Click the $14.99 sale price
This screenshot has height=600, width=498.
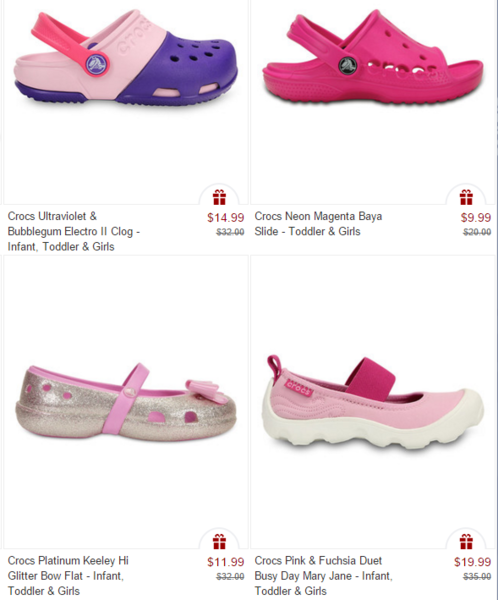tap(225, 218)
